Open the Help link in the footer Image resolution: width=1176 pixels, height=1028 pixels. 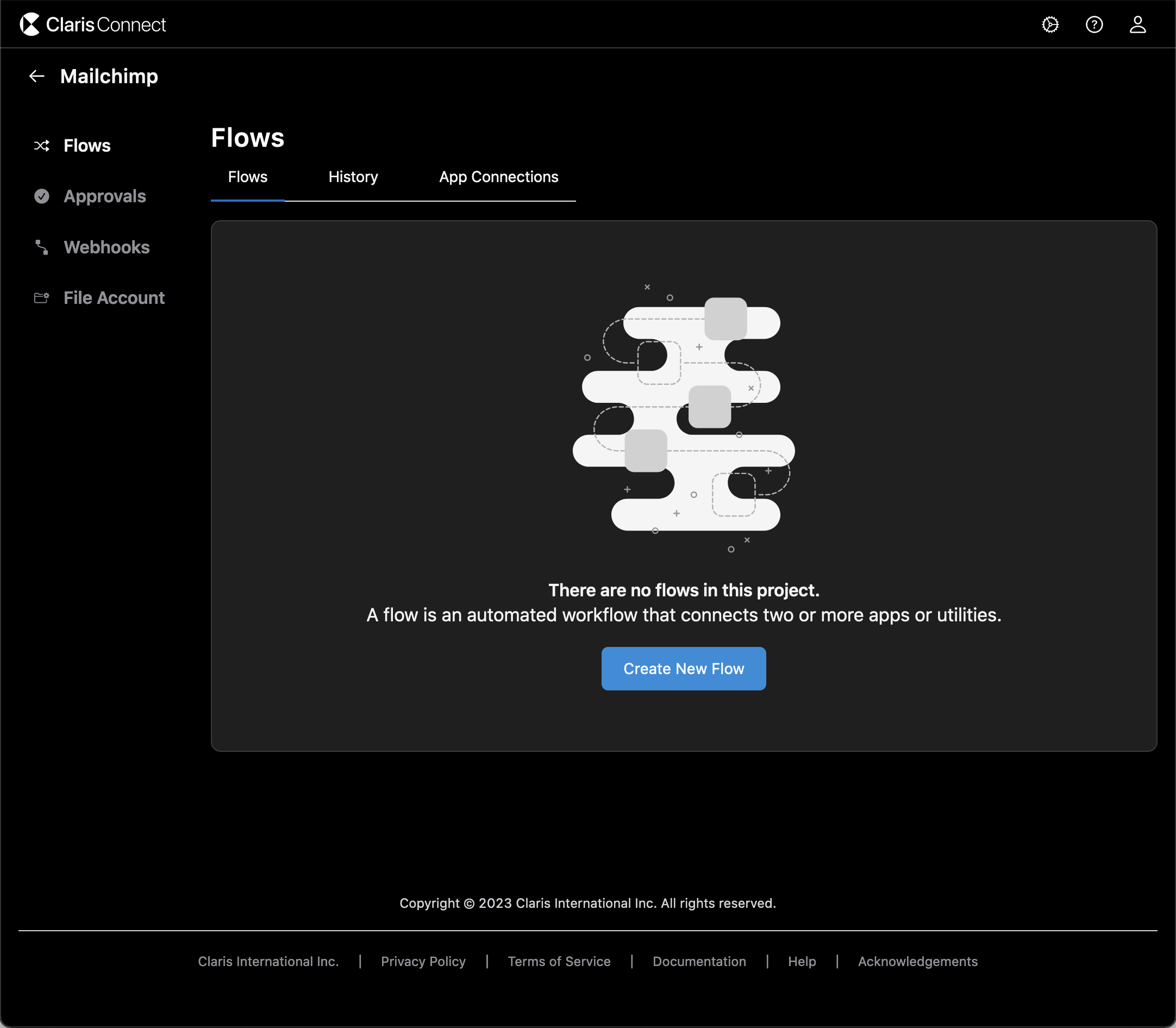pyautogui.click(x=802, y=962)
